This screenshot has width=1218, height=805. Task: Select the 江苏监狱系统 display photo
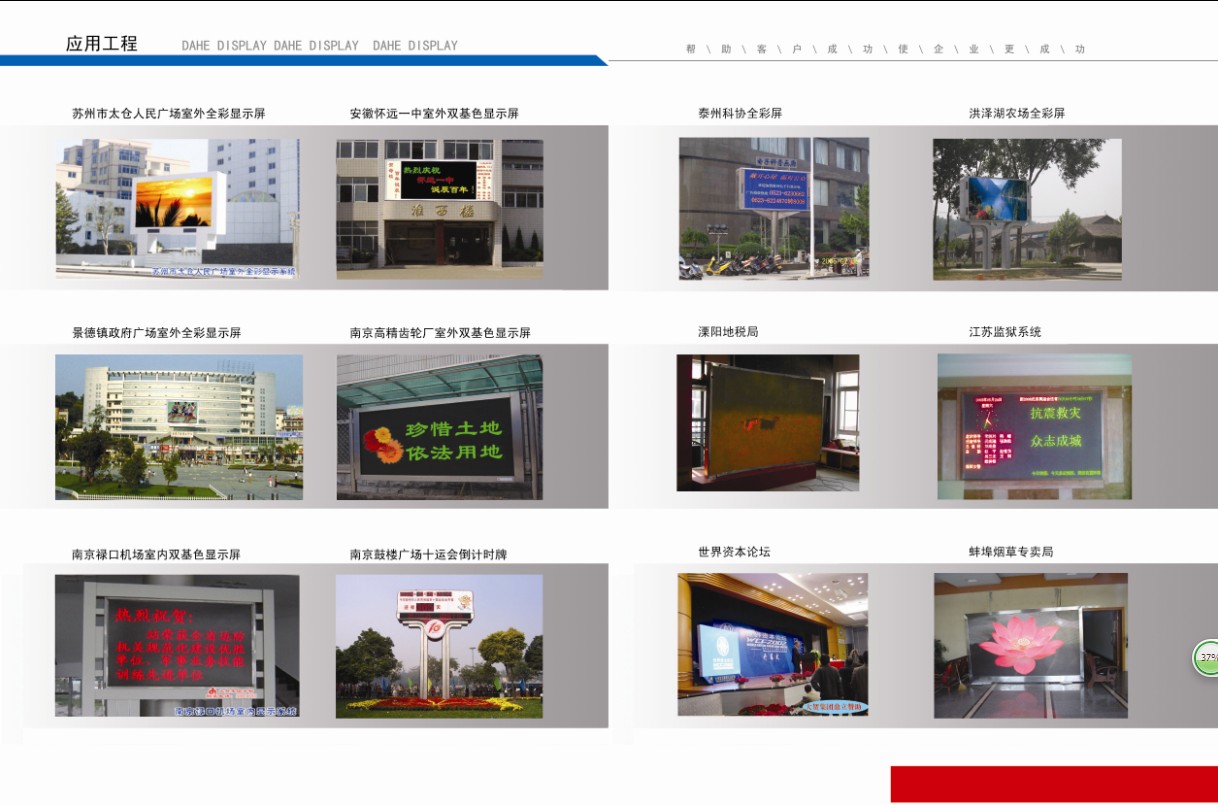pyautogui.click(x=1035, y=425)
